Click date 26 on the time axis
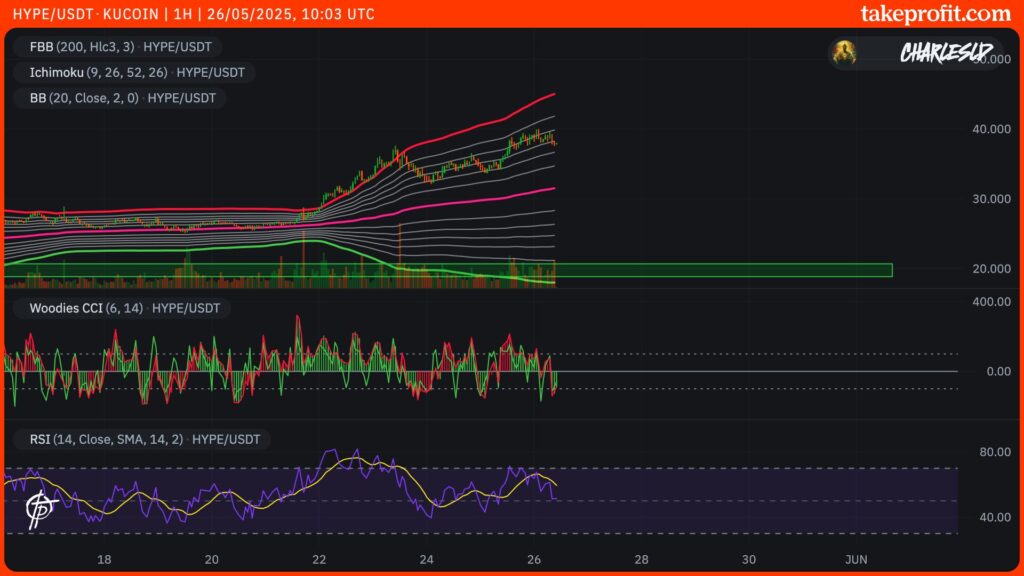Image resolution: width=1024 pixels, height=576 pixels. 534,559
